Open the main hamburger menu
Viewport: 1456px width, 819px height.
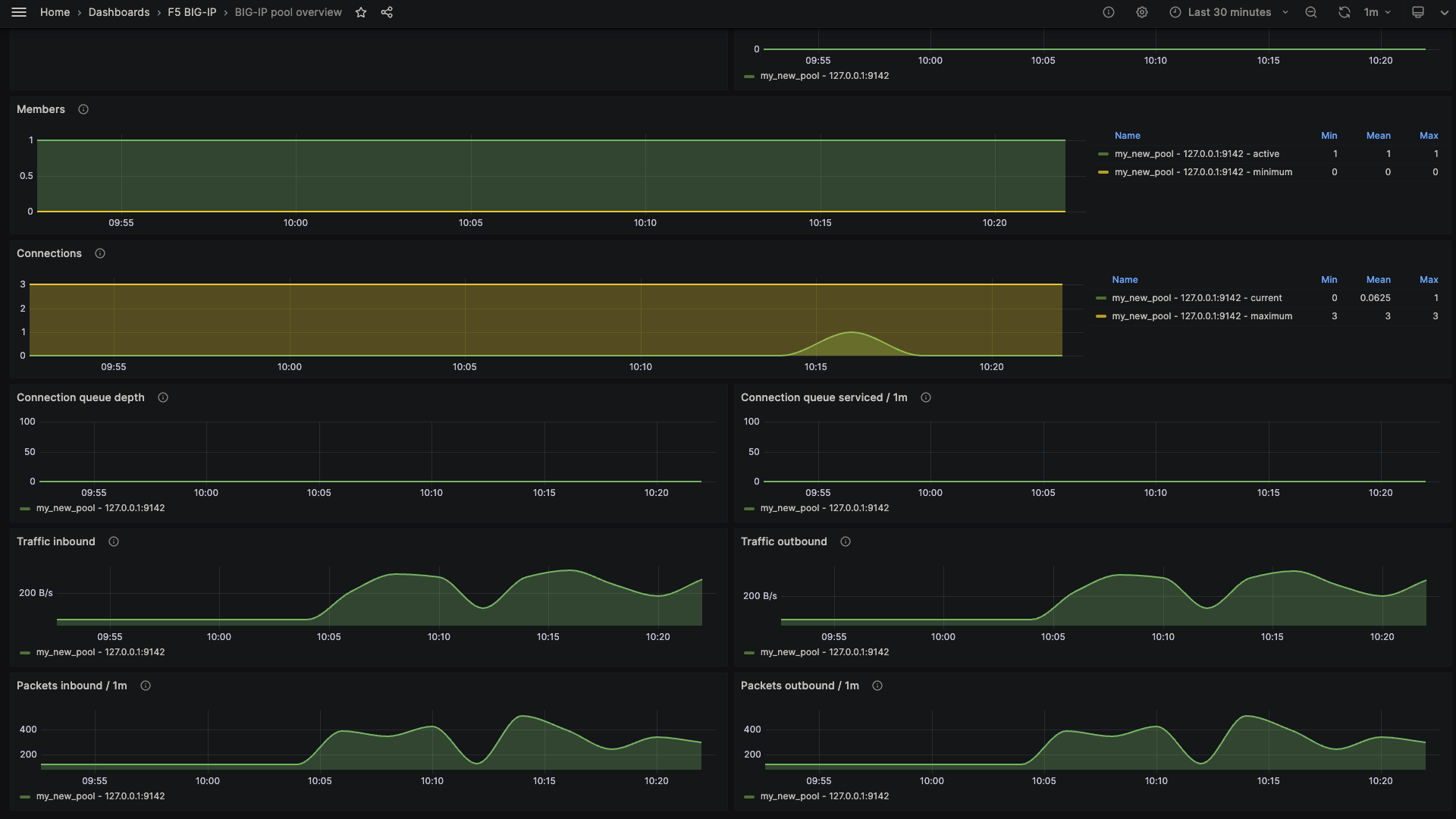19,12
